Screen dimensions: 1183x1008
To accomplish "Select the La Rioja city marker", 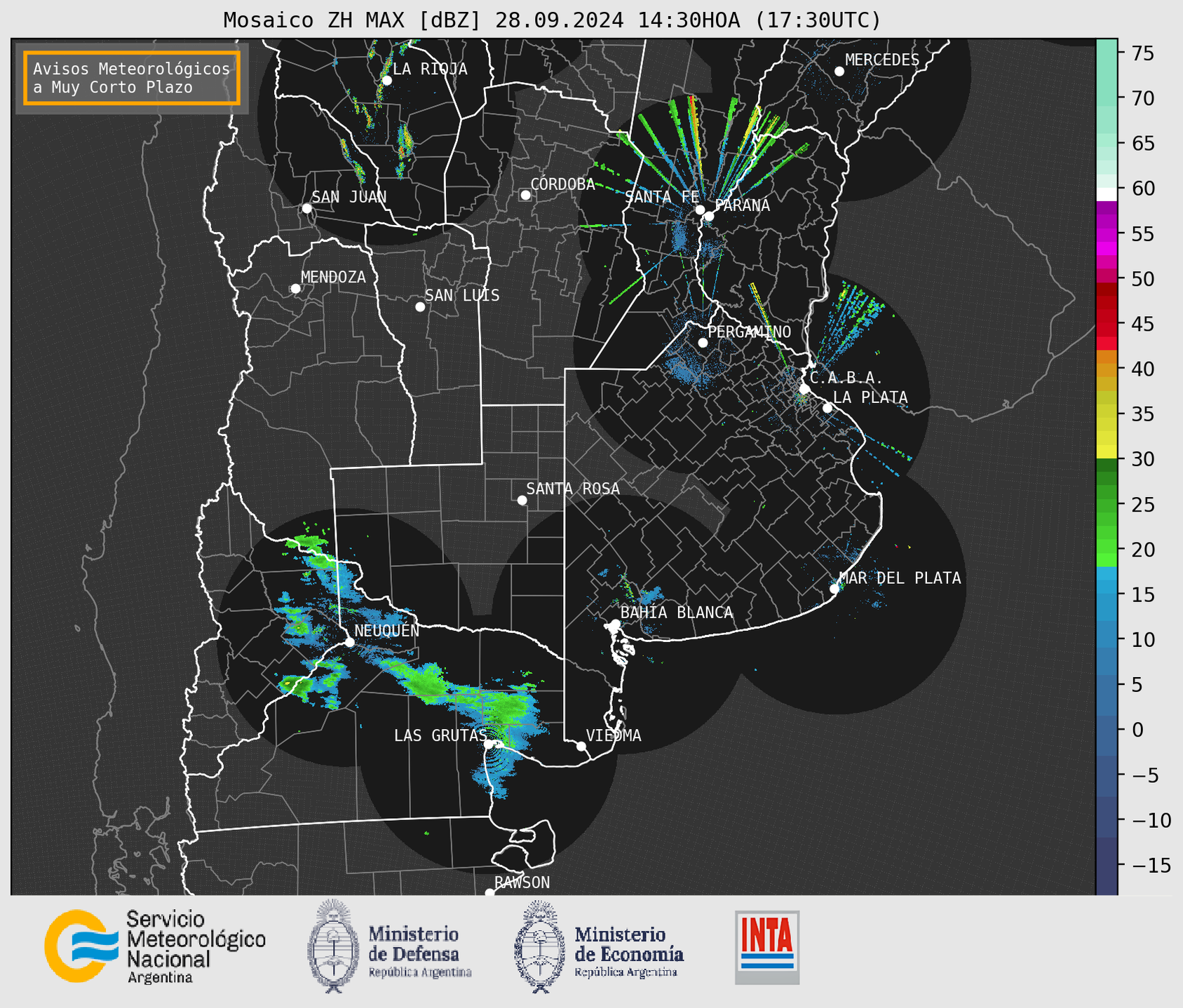I will pyautogui.click(x=386, y=80).
